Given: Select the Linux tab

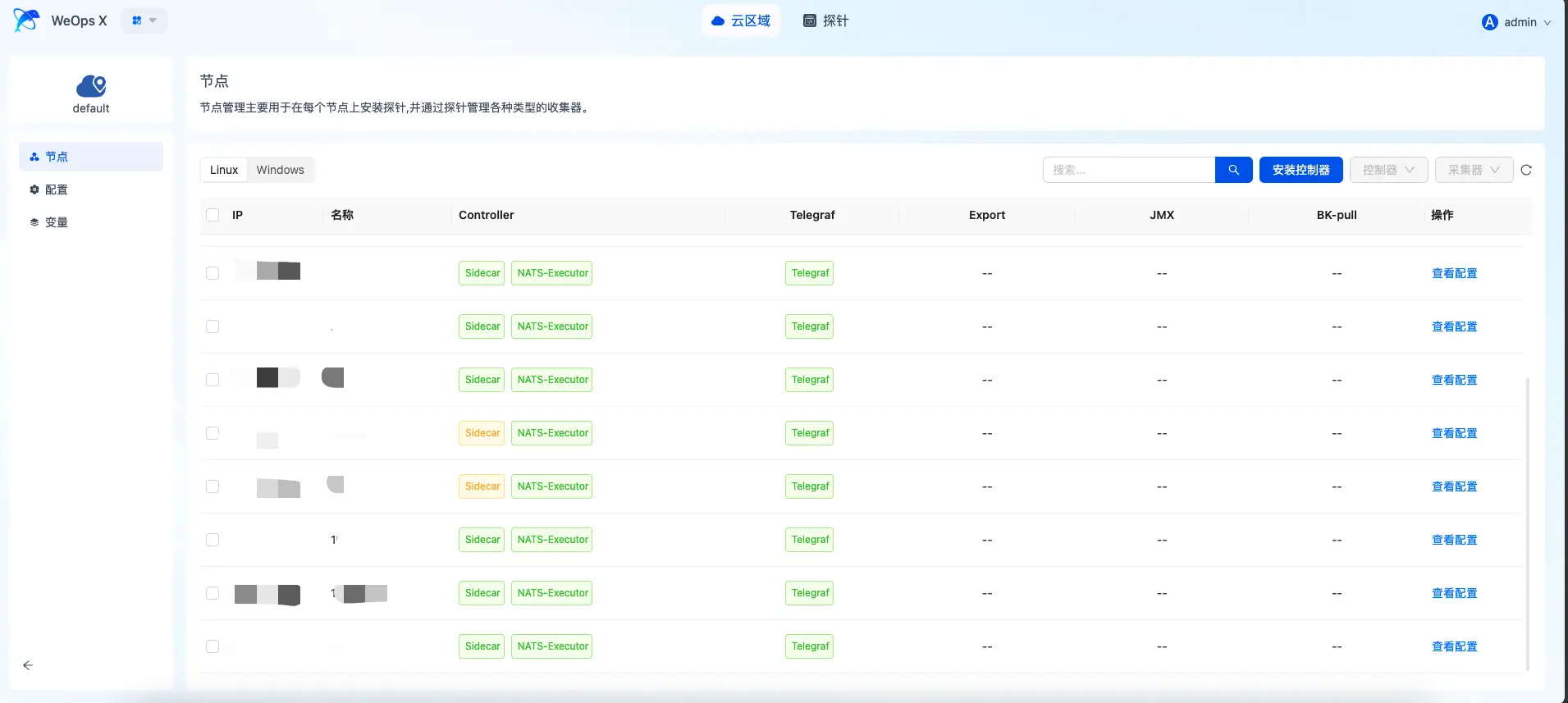Looking at the screenshot, I should 224,170.
